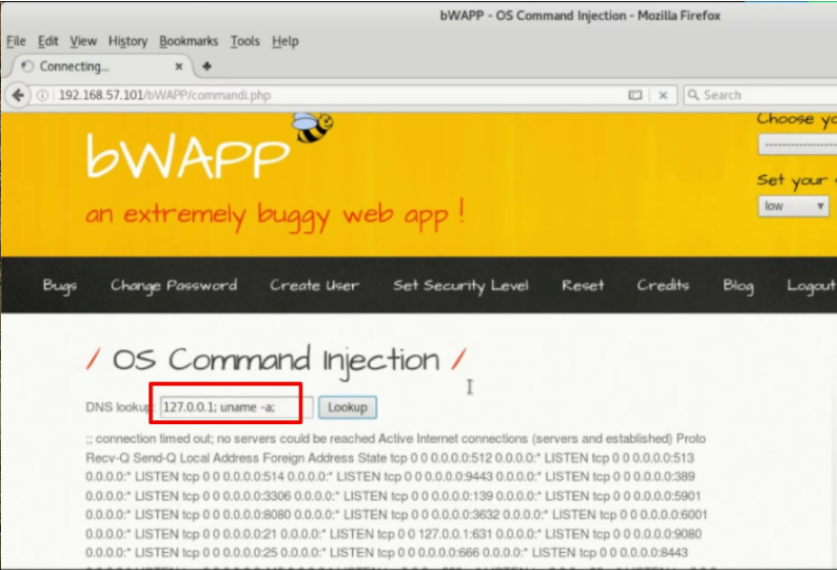The image size is (837, 570).
Task: Open the Change Password link
Action: tap(174, 286)
